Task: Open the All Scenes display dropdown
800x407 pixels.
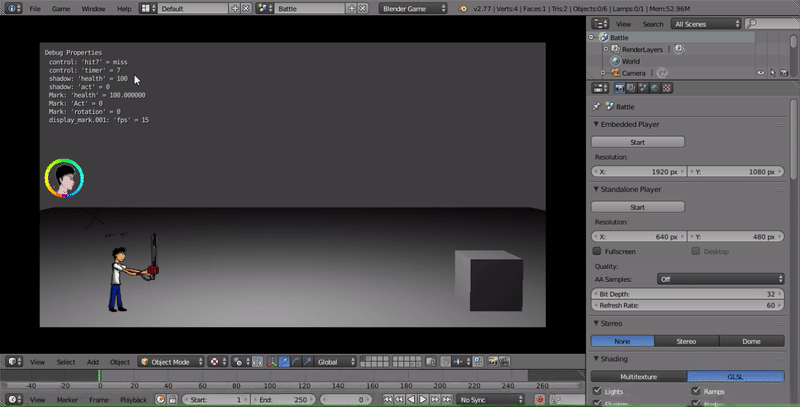Action: click(x=706, y=23)
